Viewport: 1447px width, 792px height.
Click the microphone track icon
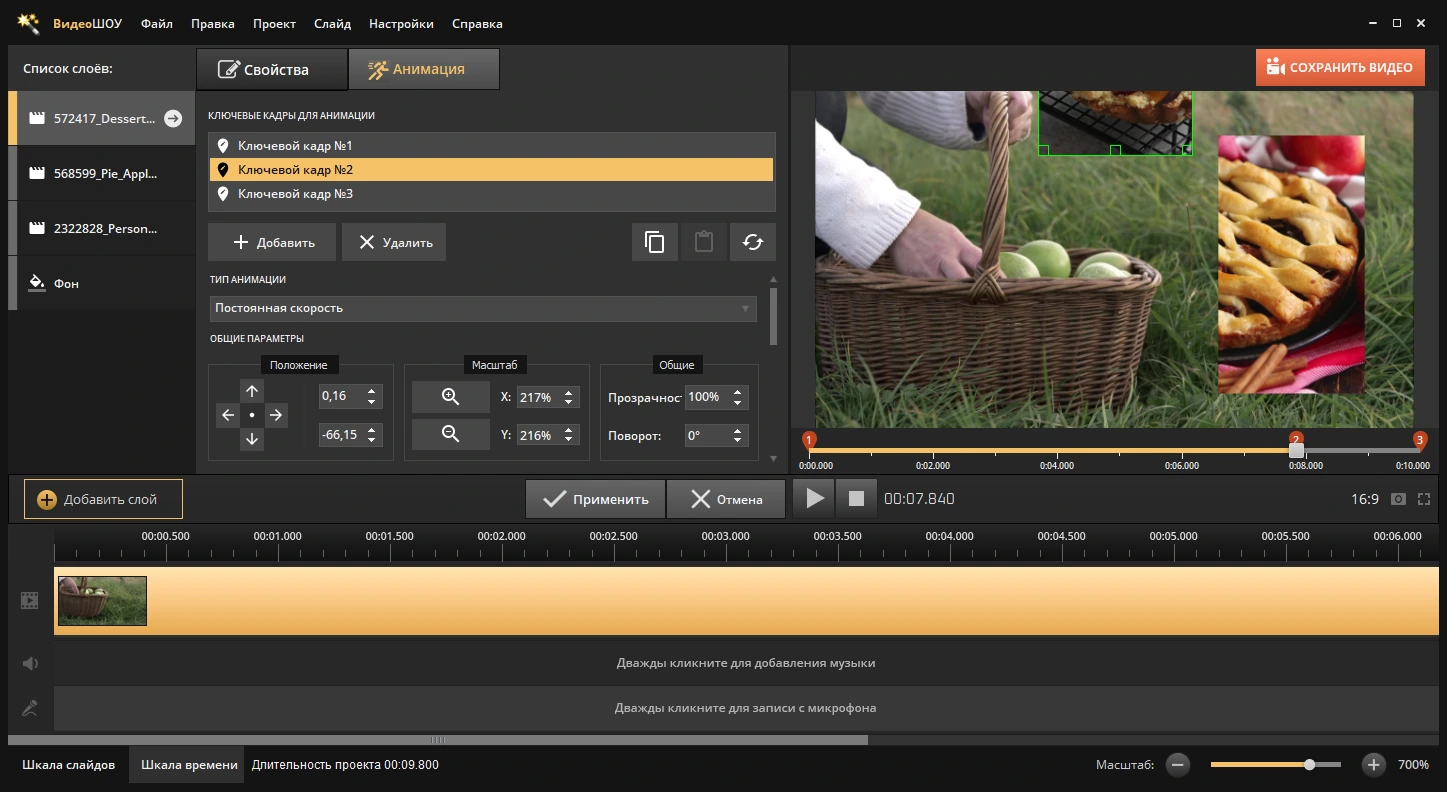pyautogui.click(x=30, y=708)
